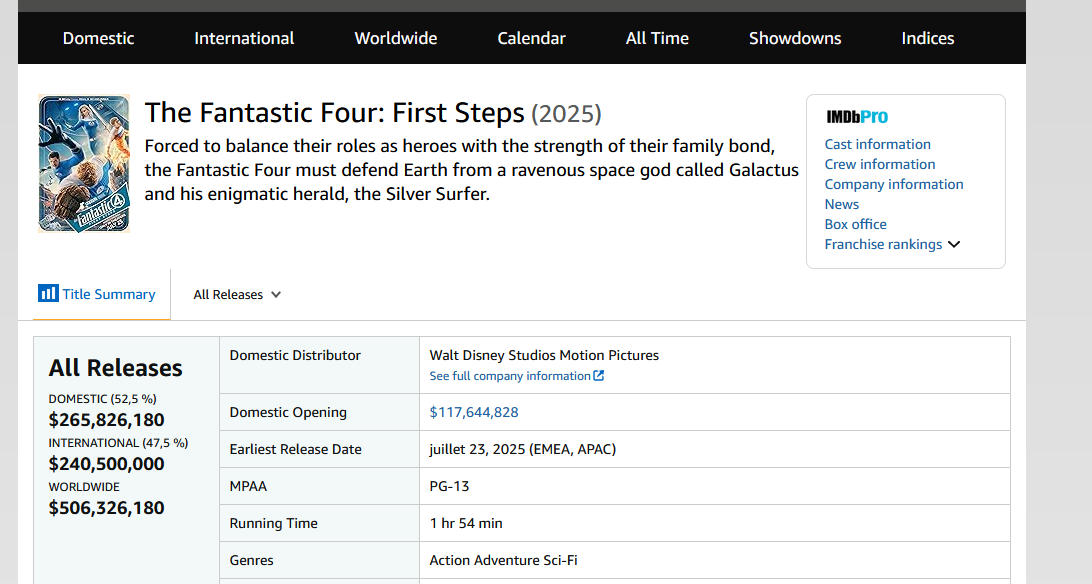Open the International menu
This screenshot has height=584, width=1092.
[244, 38]
